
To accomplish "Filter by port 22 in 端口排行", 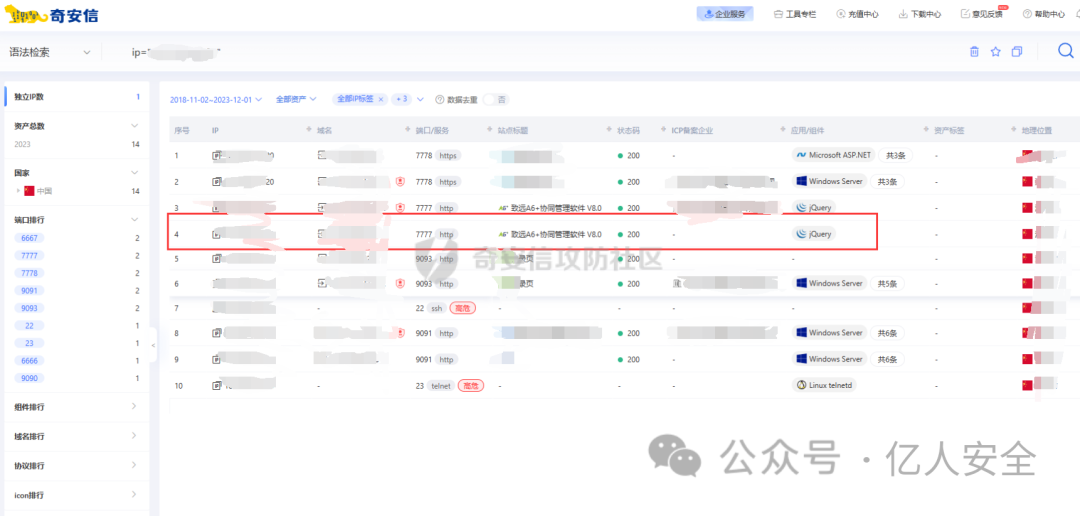I will pos(29,326).
